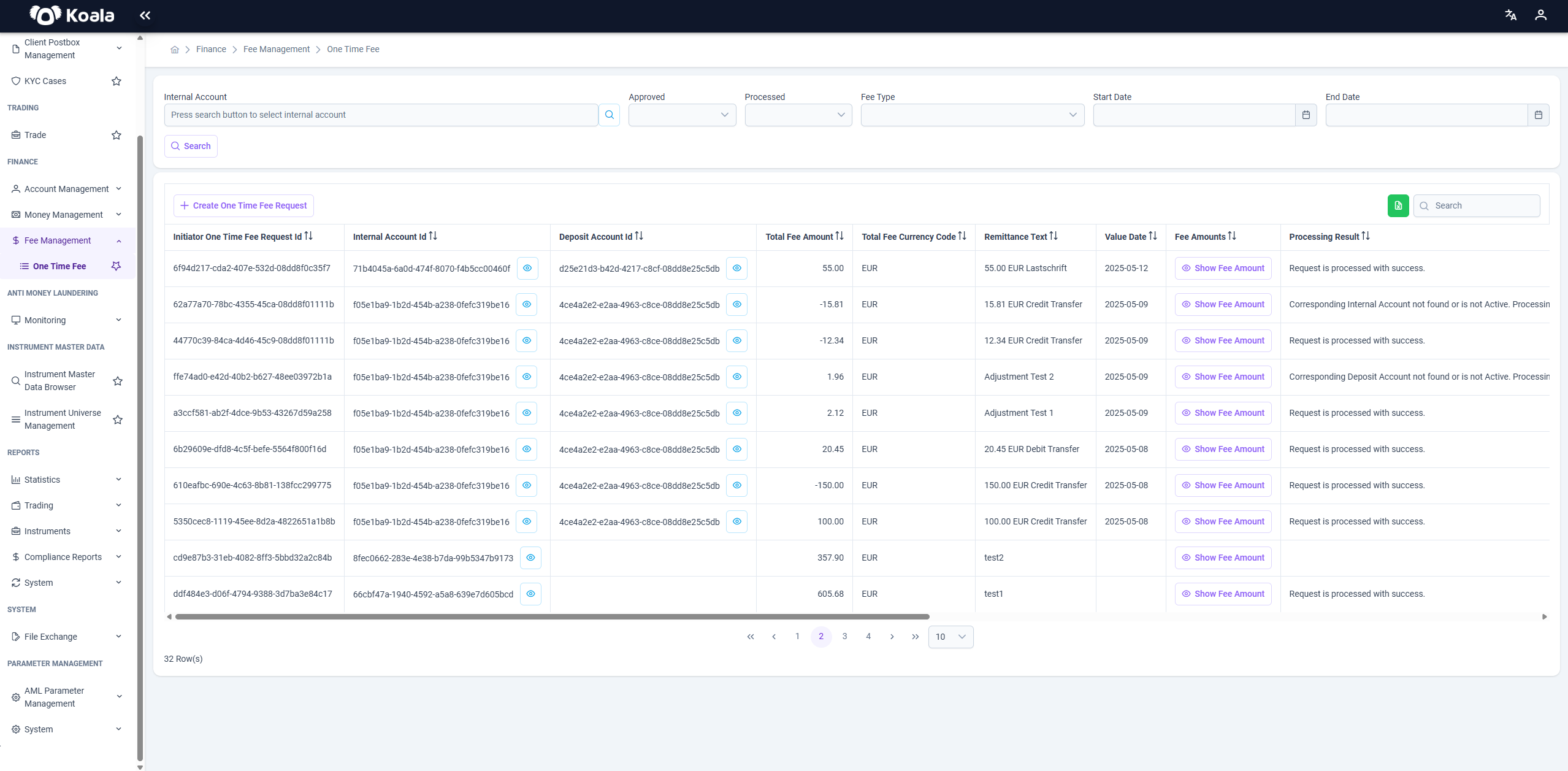Open the Fee Type dropdown
This screenshot has width=1568, height=771.
(x=972, y=115)
